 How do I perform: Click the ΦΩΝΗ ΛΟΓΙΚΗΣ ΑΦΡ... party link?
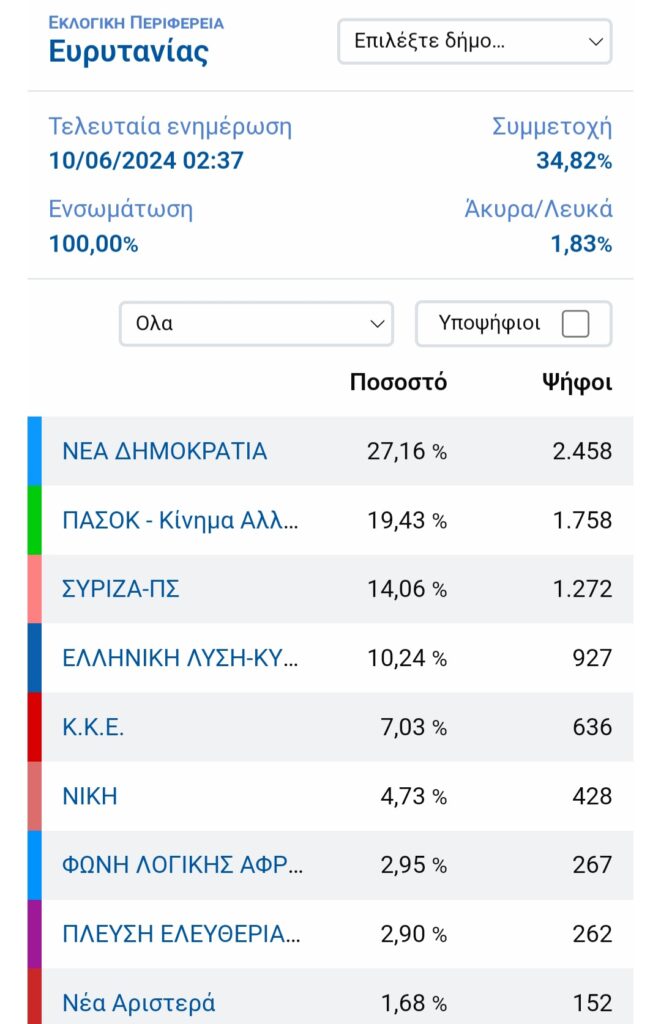[182, 865]
